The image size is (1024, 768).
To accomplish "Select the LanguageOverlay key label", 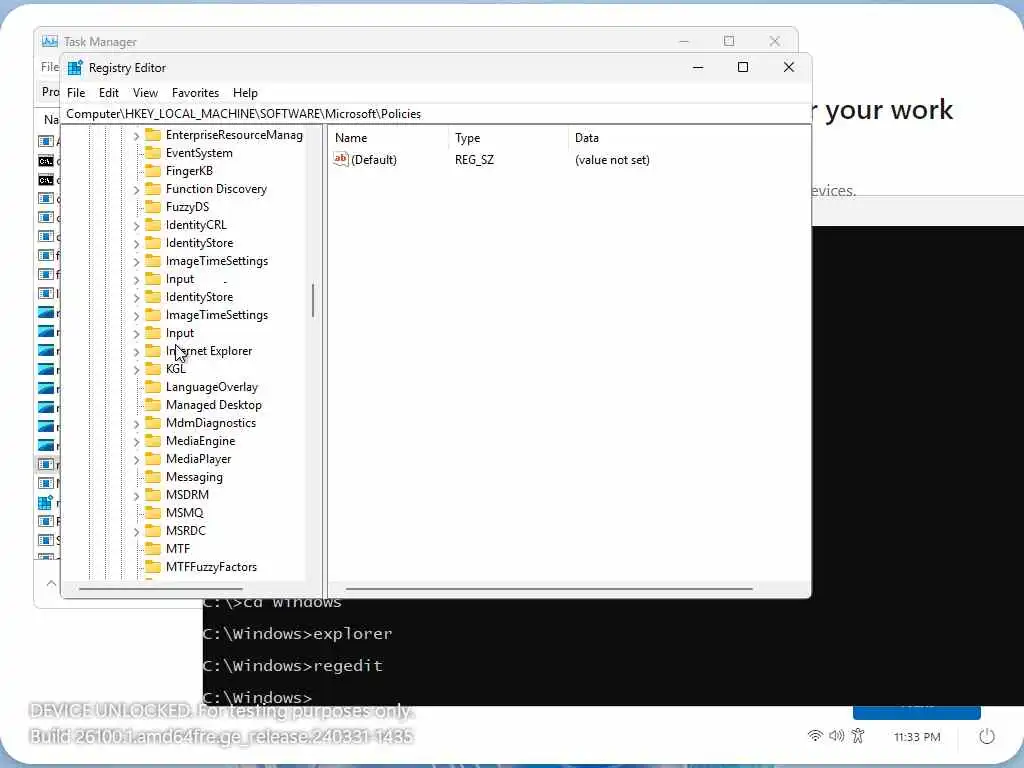I will pyautogui.click(x=212, y=387).
